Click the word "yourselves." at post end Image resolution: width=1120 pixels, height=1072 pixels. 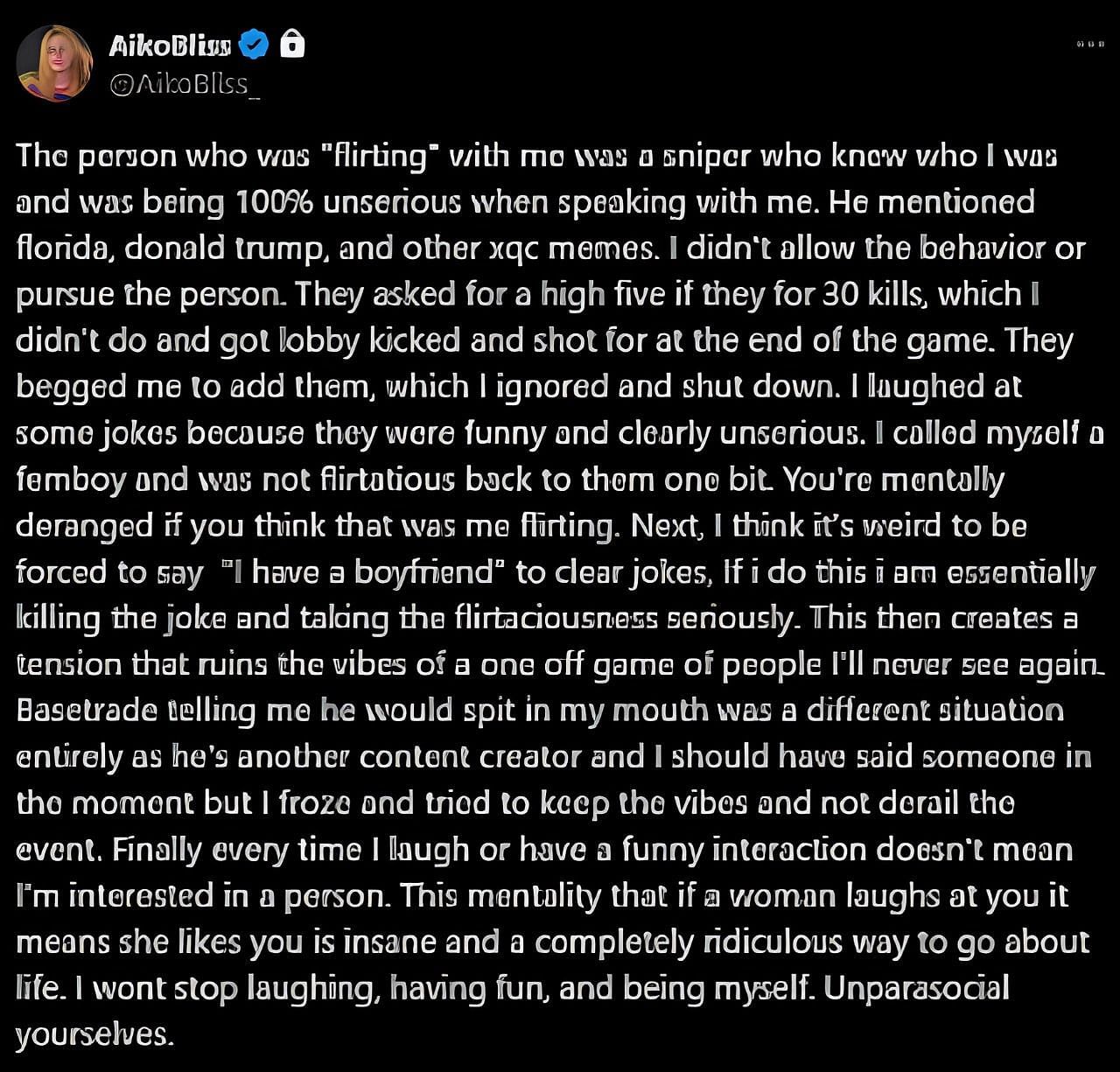(94, 1034)
